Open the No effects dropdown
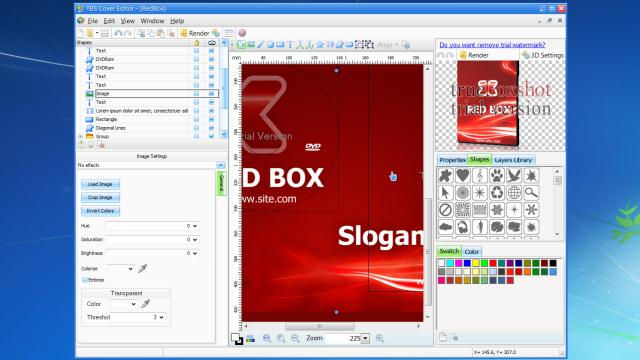The width and height of the screenshot is (640, 360). coord(220,165)
